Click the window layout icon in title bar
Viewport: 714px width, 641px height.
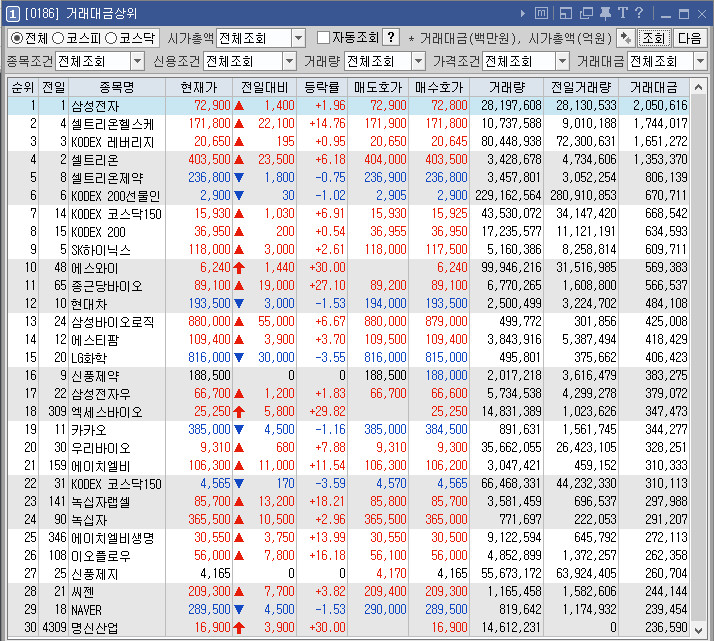click(x=566, y=14)
